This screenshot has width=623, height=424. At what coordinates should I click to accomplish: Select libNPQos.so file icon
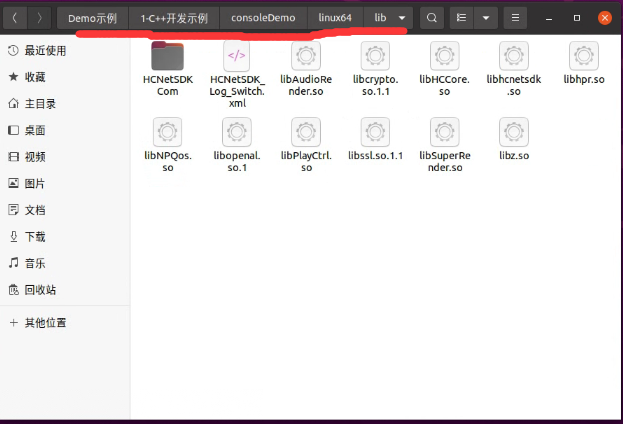(167, 132)
